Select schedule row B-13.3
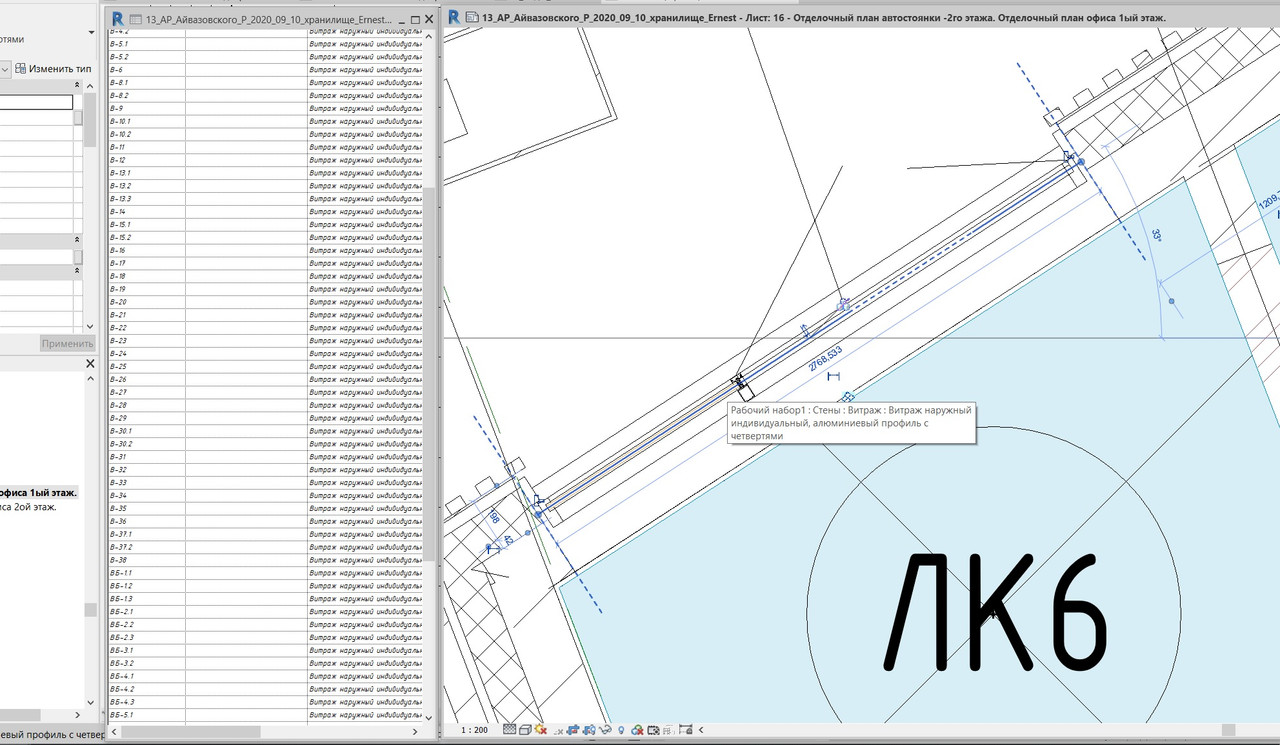The height and width of the screenshot is (745, 1280). pos(265,199)
